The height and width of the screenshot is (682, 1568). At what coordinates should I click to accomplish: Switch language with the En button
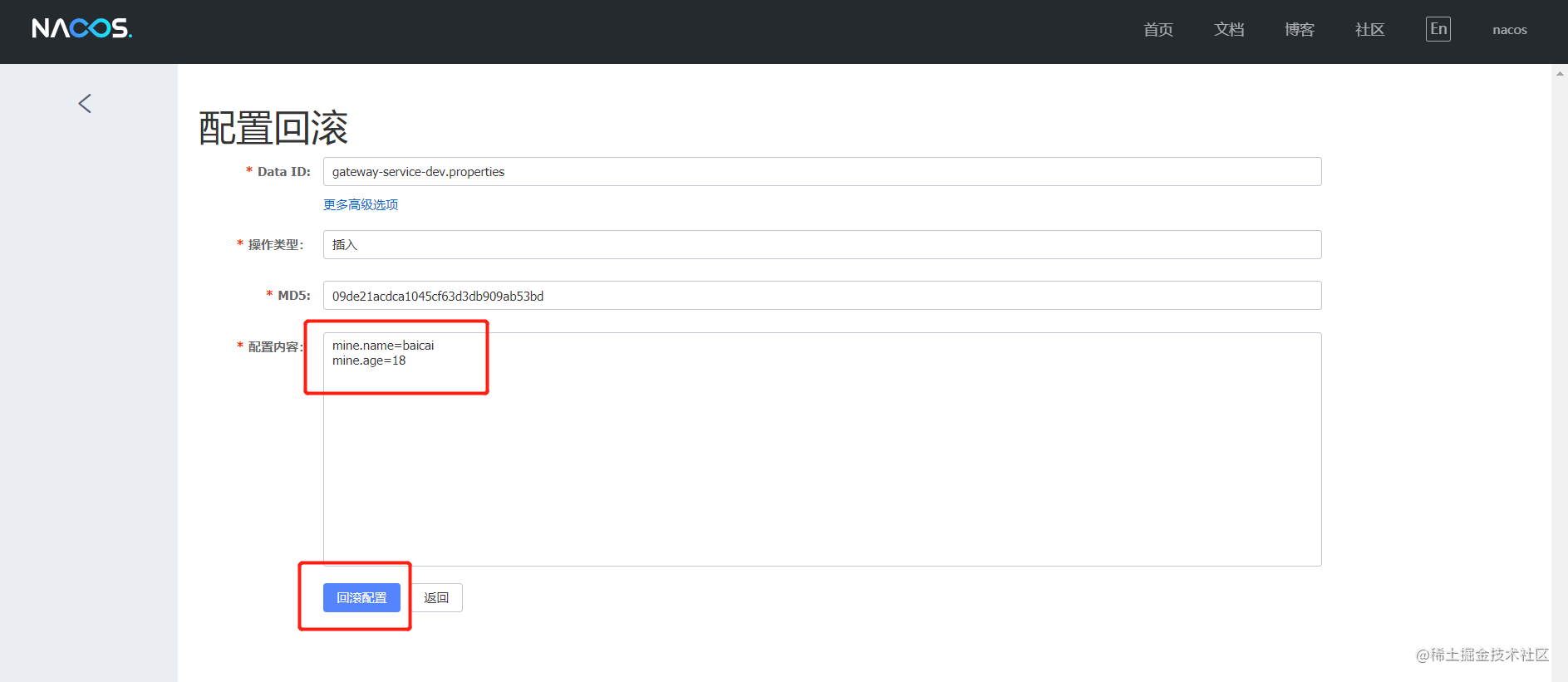[1438, 29]
